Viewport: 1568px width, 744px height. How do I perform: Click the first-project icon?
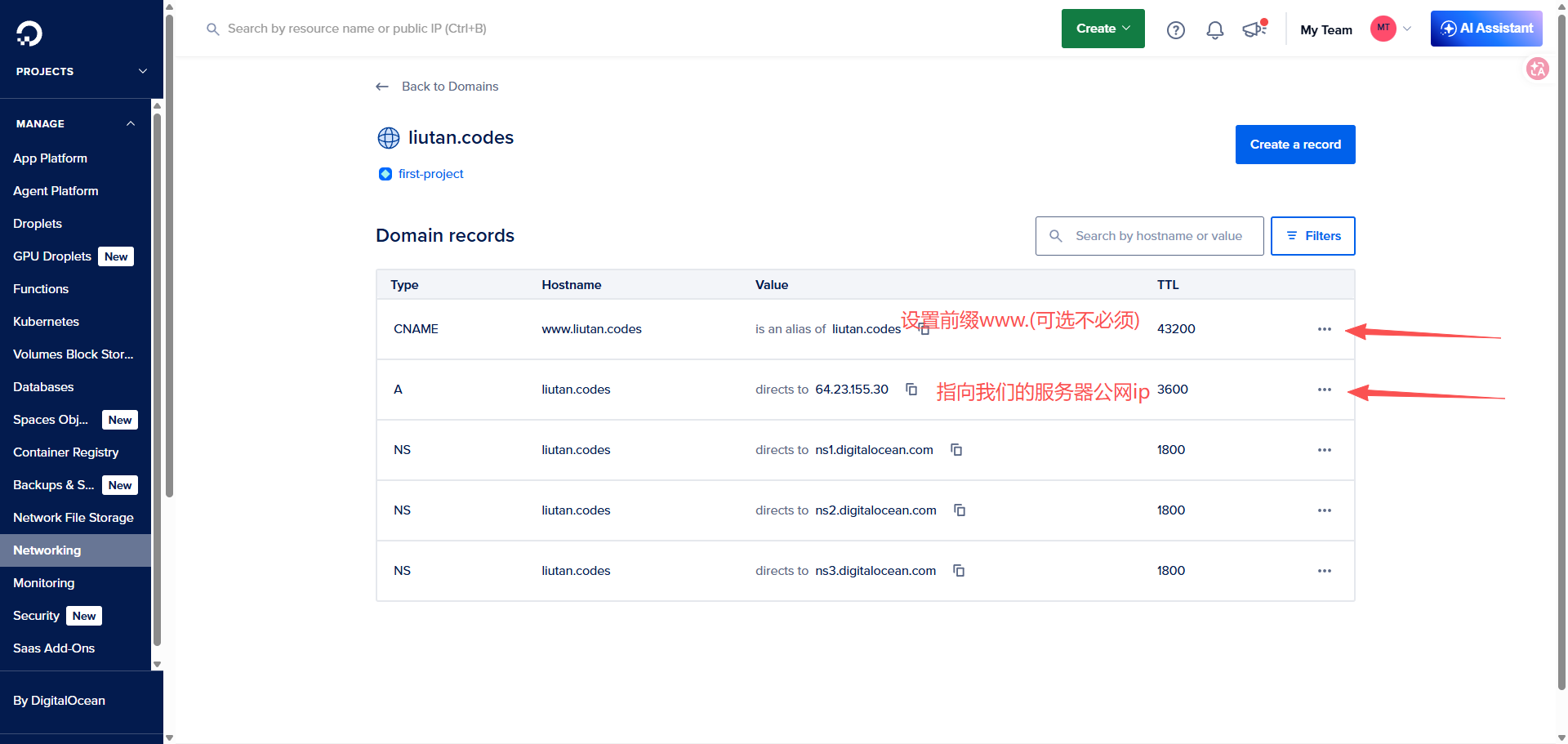click(x=385, y=174)
